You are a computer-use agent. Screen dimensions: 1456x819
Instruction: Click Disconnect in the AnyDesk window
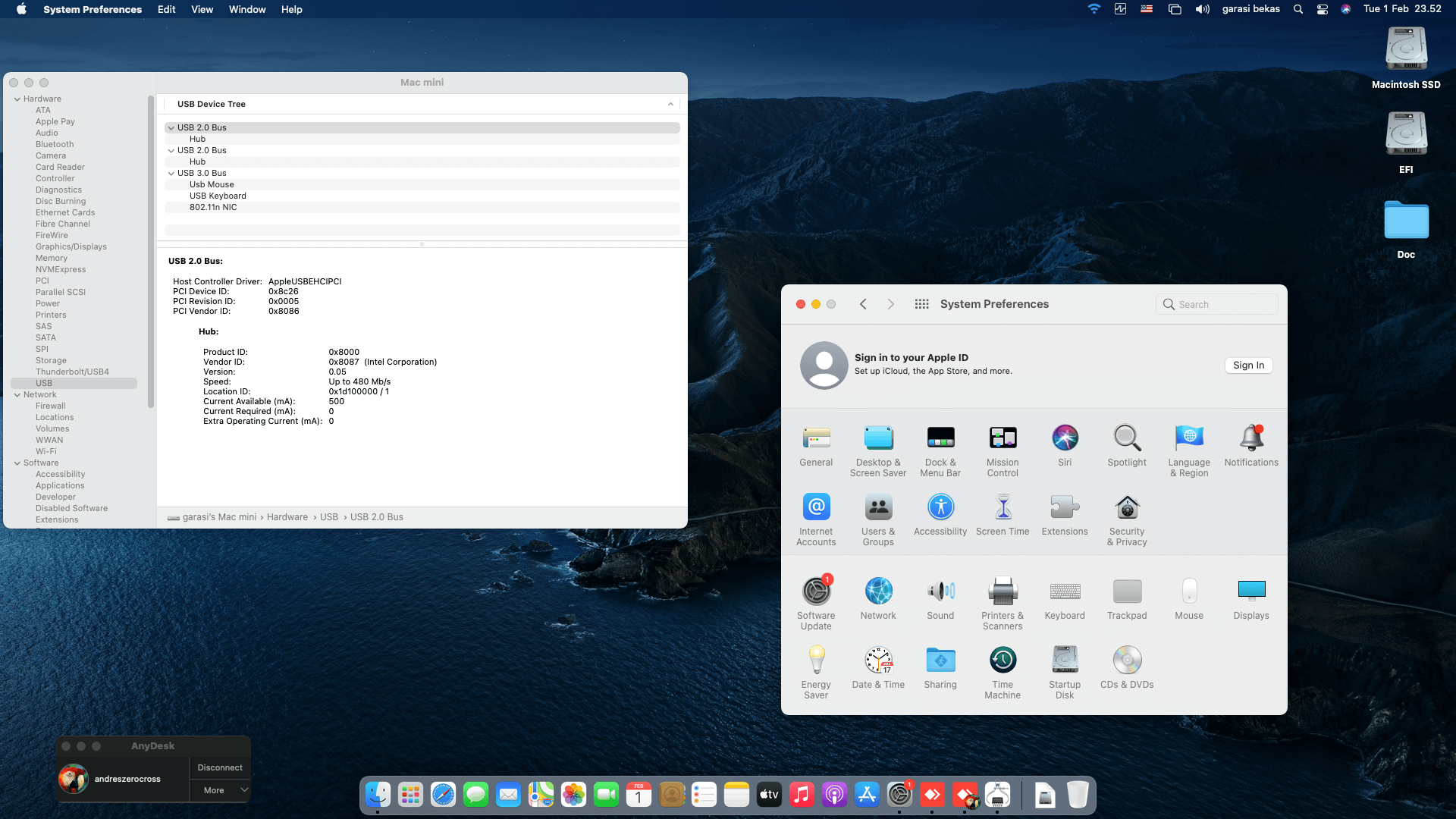coord(220,767)
